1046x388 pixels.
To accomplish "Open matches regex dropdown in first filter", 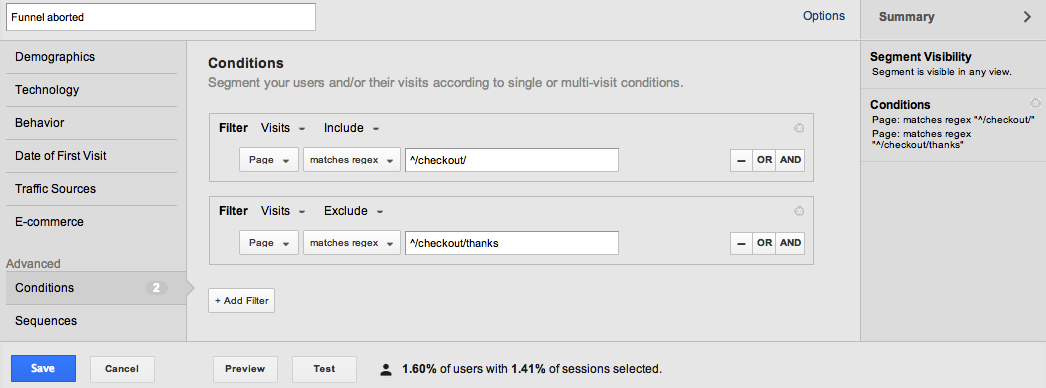I will tap(352, 160).
